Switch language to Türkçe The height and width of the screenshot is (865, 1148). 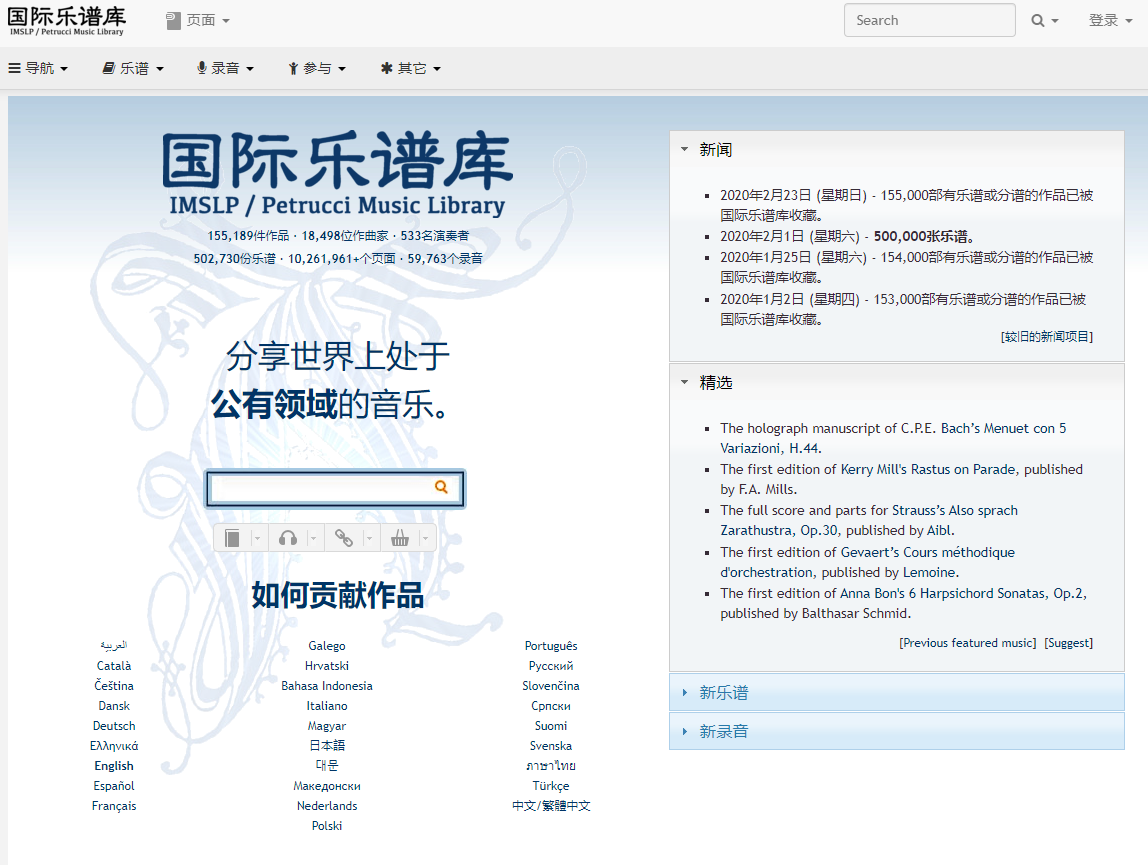[x=551, y=786]
